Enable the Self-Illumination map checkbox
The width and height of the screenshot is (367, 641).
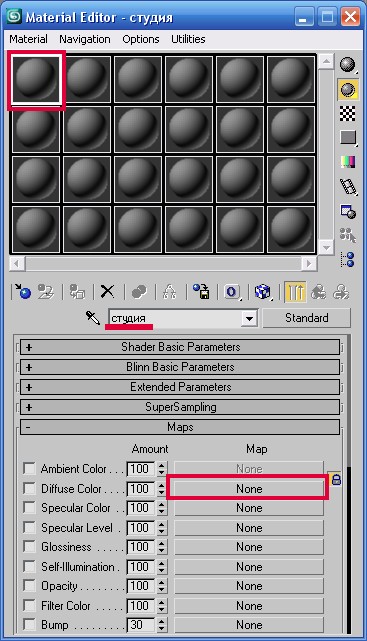[29, 566]
